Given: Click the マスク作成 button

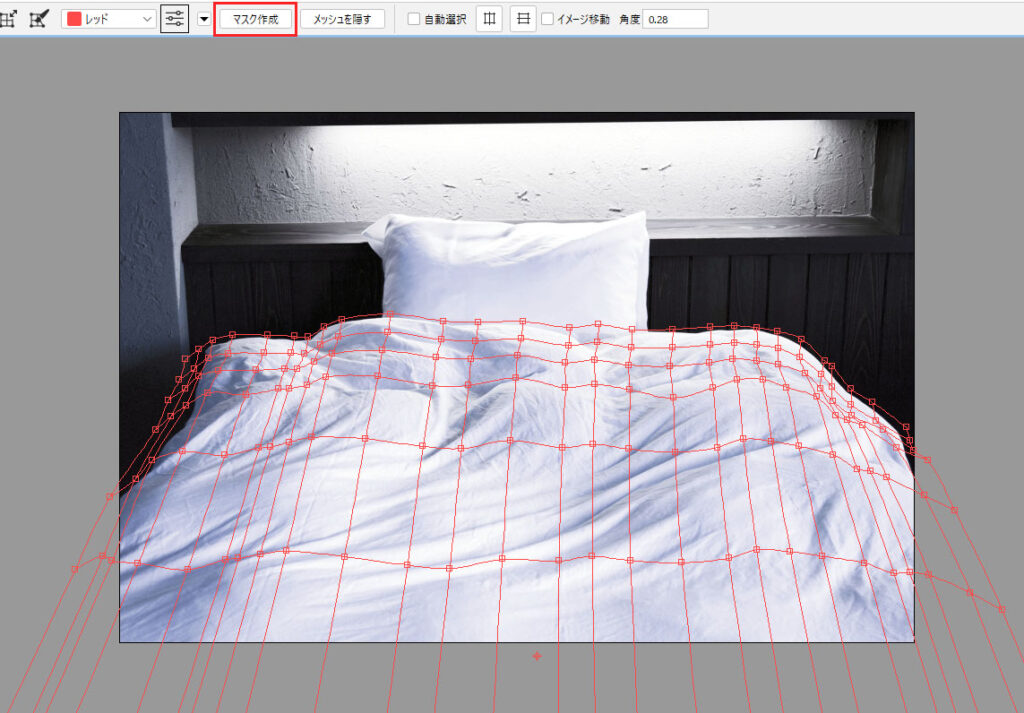Looking at the screenshot, I should click(x=255, y=19).
